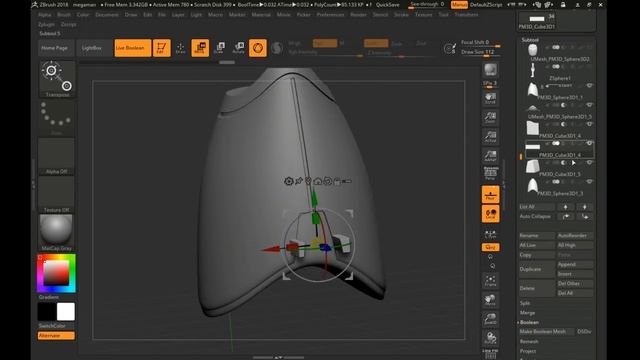Click the QuickSave button

pos(388,4)
